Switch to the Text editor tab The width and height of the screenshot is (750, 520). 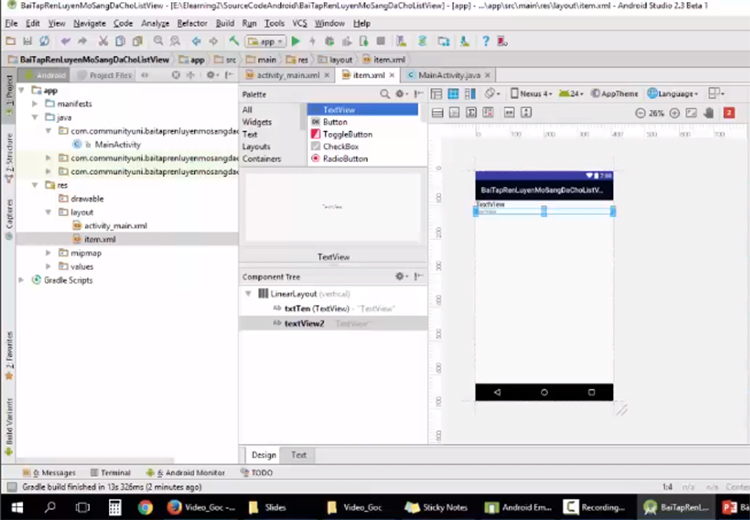(x=298, y=455)
